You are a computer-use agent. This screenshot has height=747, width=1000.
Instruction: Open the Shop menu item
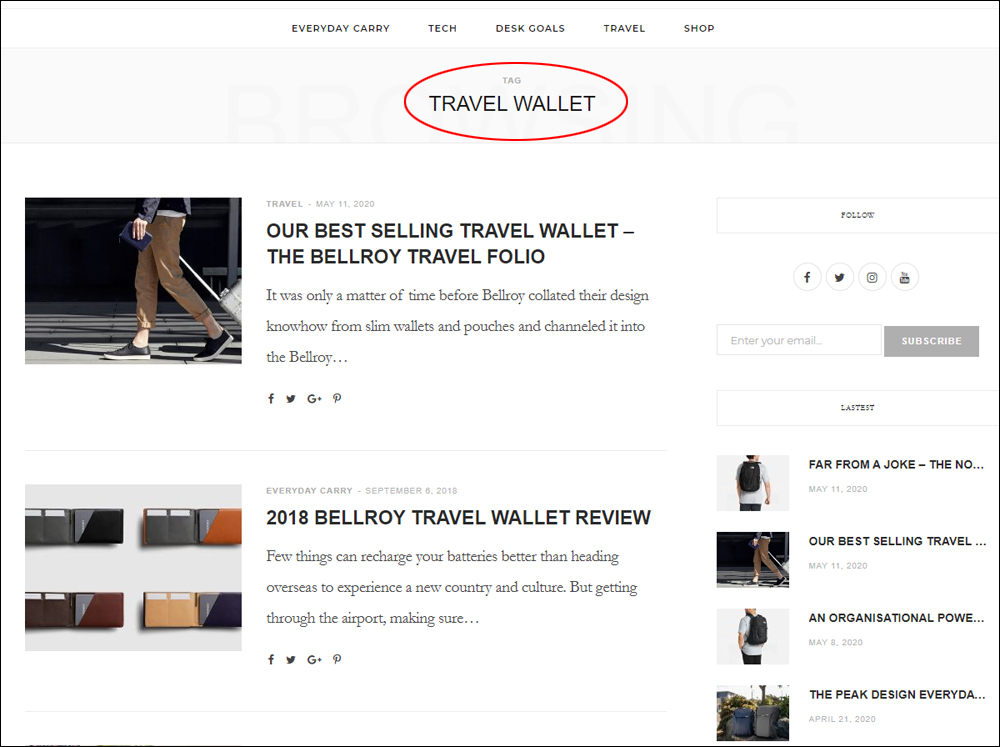coord(699,28)
